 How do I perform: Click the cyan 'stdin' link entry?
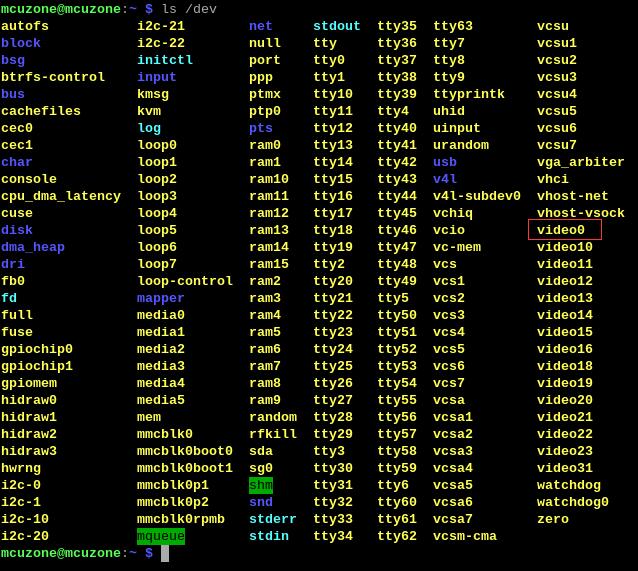click(x=269, y=536)
